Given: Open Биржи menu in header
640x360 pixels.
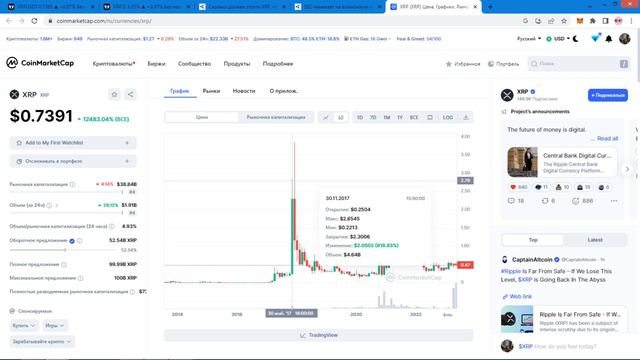Looking at the screenshot, I should click(x=156, y=64).
